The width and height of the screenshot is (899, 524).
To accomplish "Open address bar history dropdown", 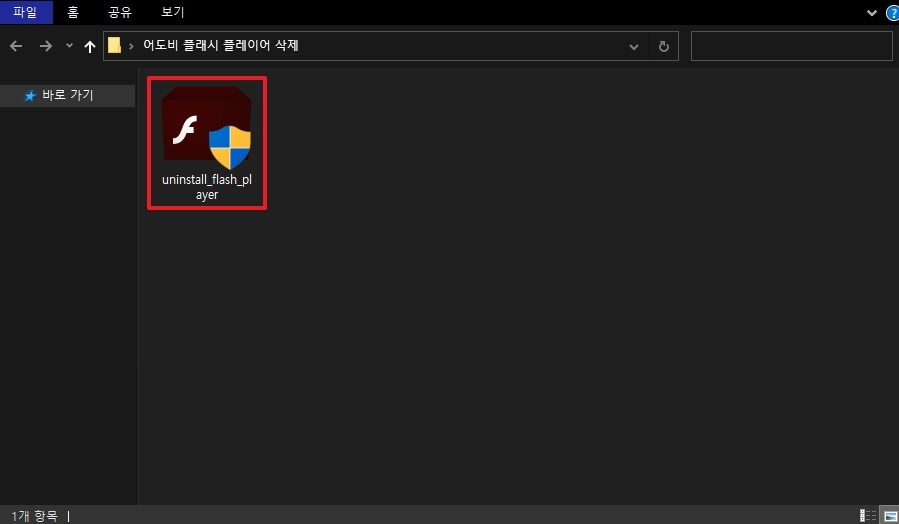I will point(634,46).
